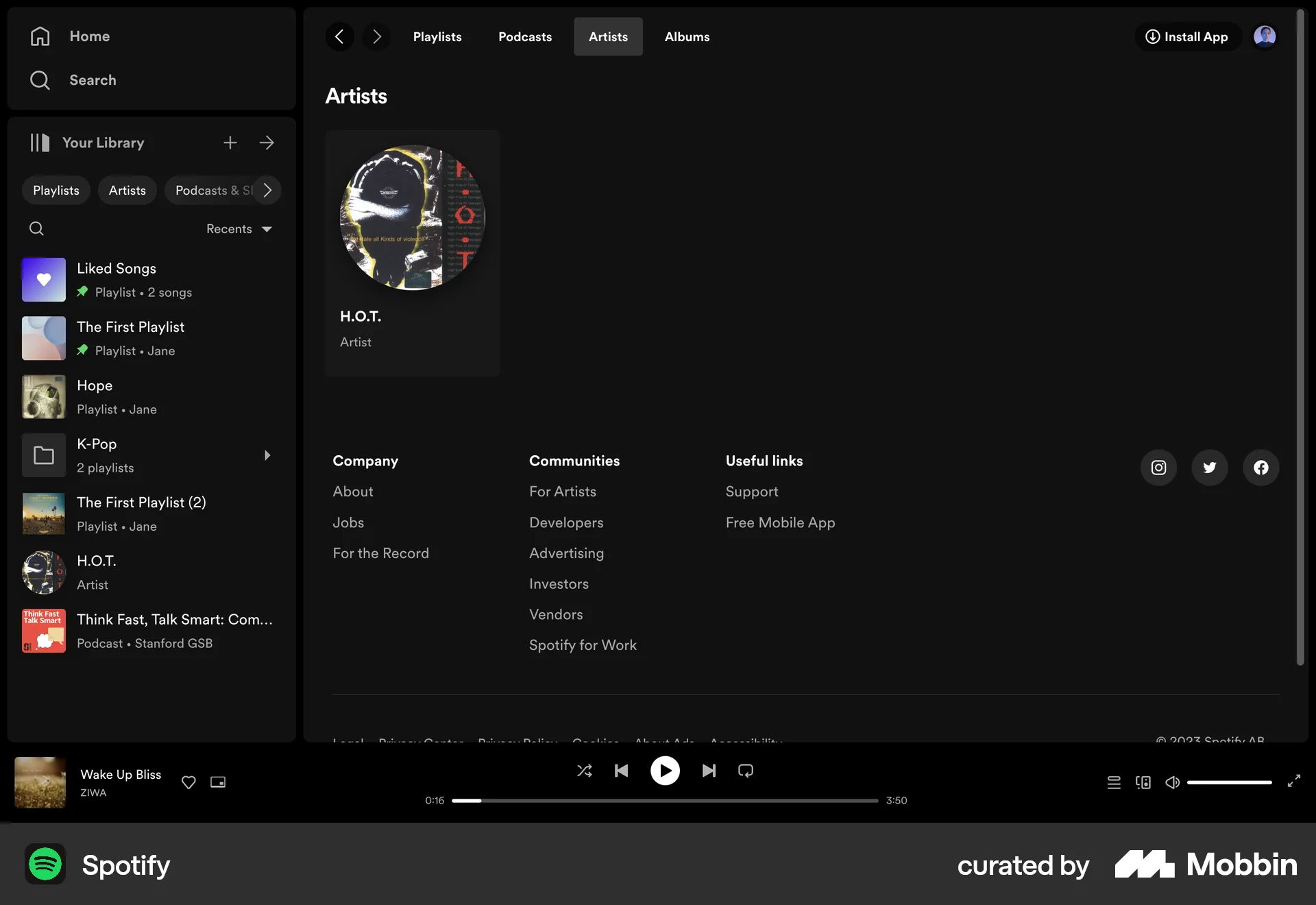The height and width of the screenshot is (905, 1316).
Task: Like the song Wake Up Bliss
Action: [x=188, y=782]
